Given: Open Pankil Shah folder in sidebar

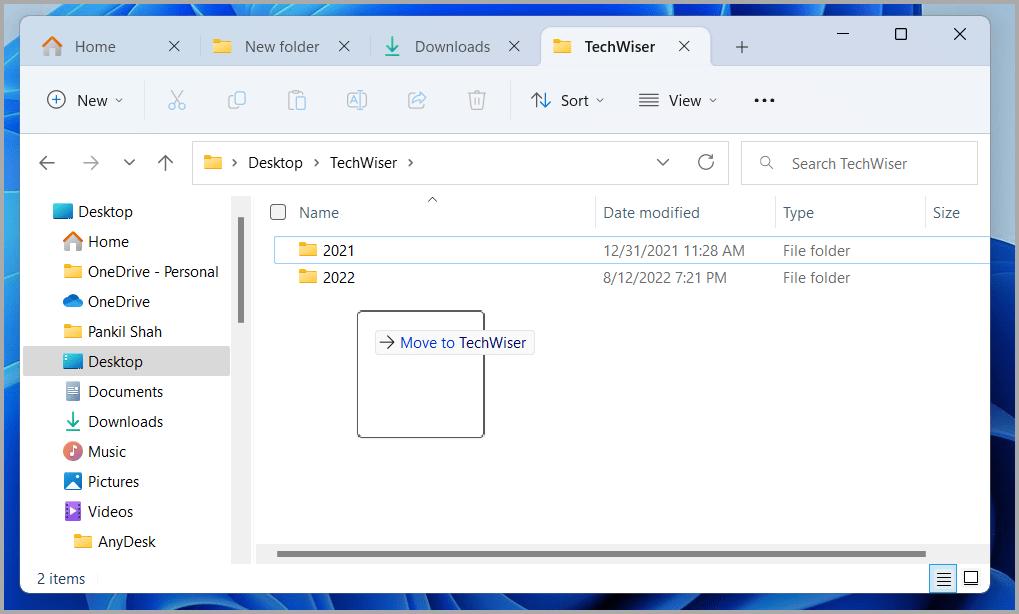Looking at the screenshot, I should (x=112, y=331).
